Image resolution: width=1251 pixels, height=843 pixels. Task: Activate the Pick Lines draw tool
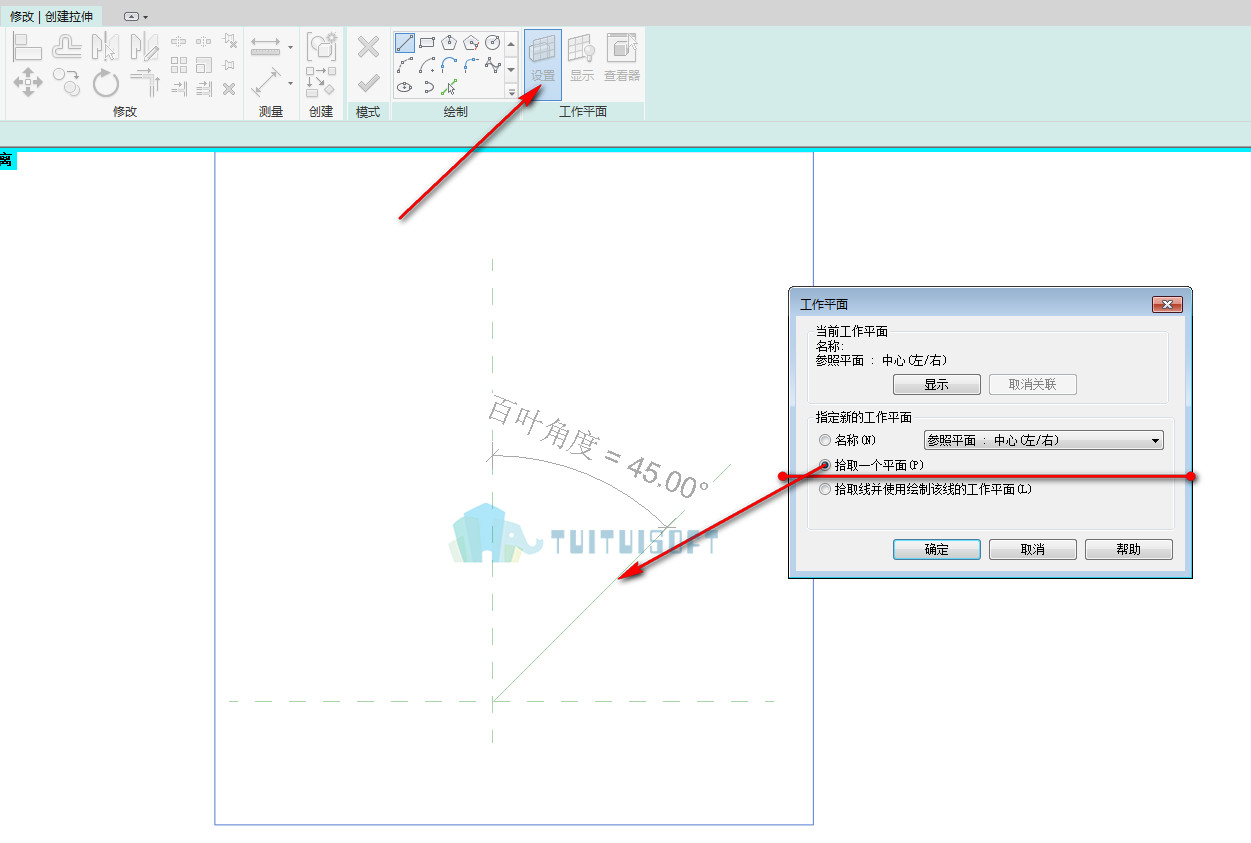pyautogui.click(x=449, y=87)
